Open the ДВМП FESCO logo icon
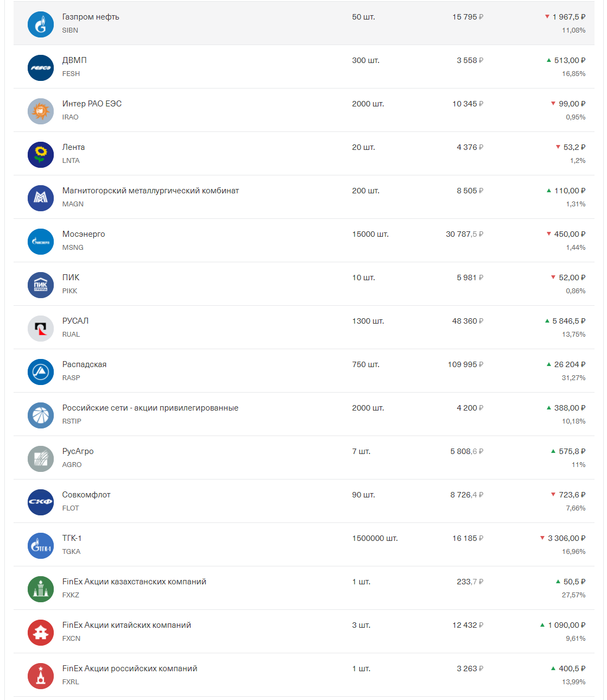 point(41,68)
